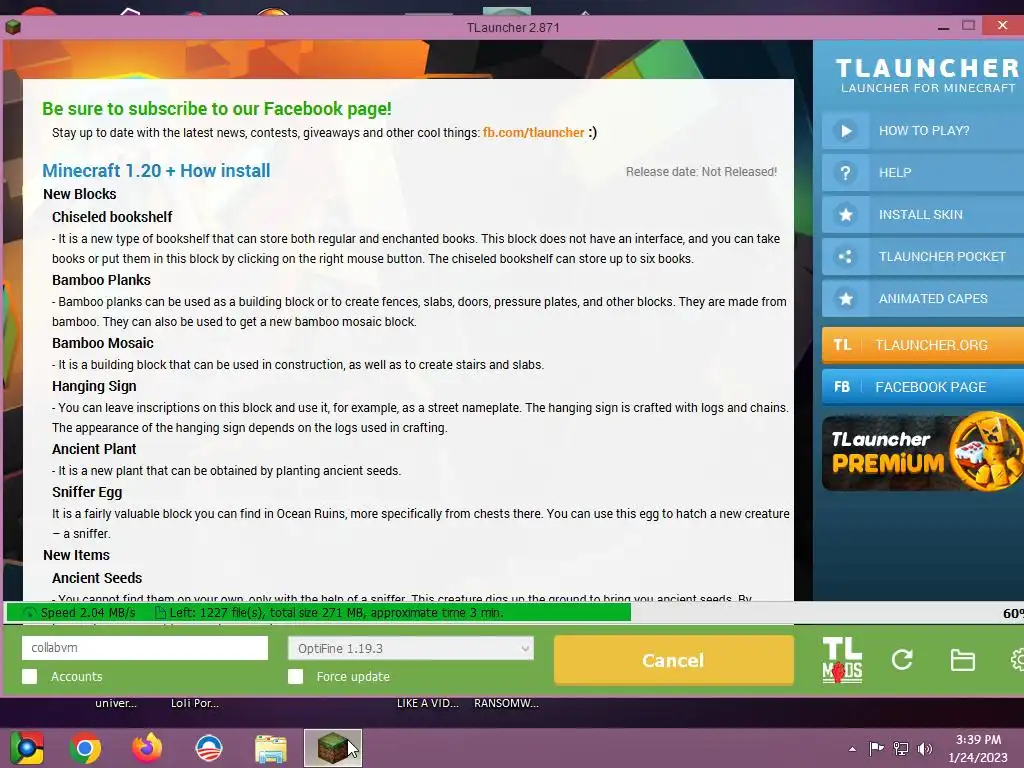Open the Obama-logo app in taskbar
The image size is (1024, 768).
[x=208, y=748]
